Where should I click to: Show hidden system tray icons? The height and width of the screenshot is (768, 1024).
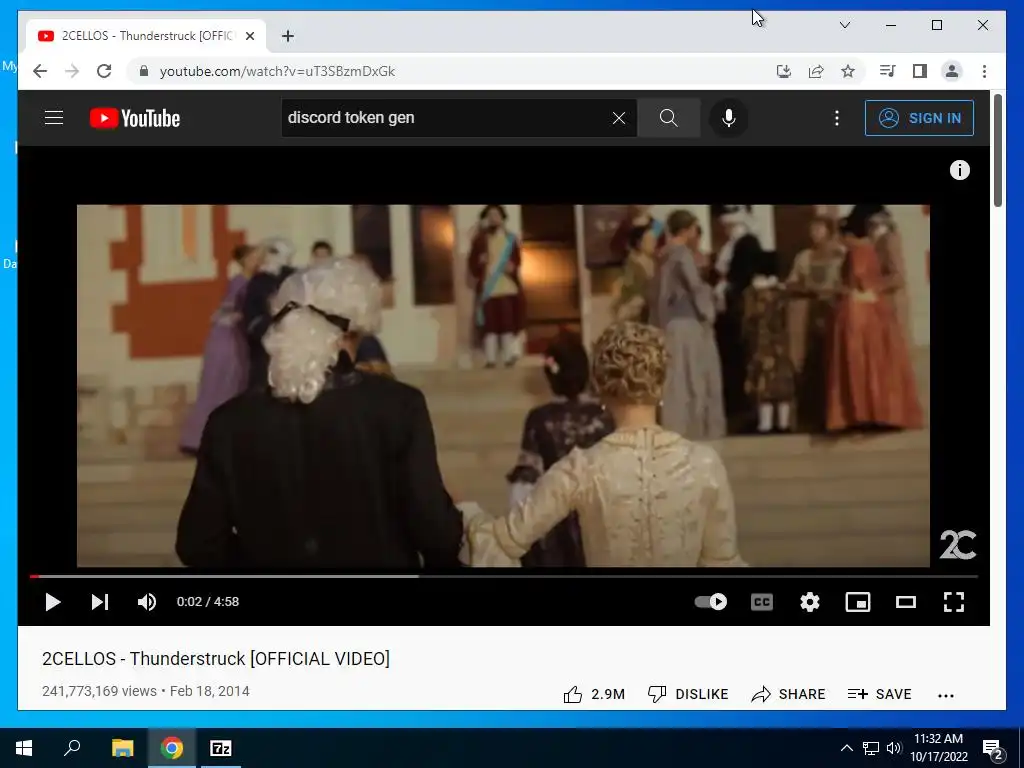tap(846, 748)
